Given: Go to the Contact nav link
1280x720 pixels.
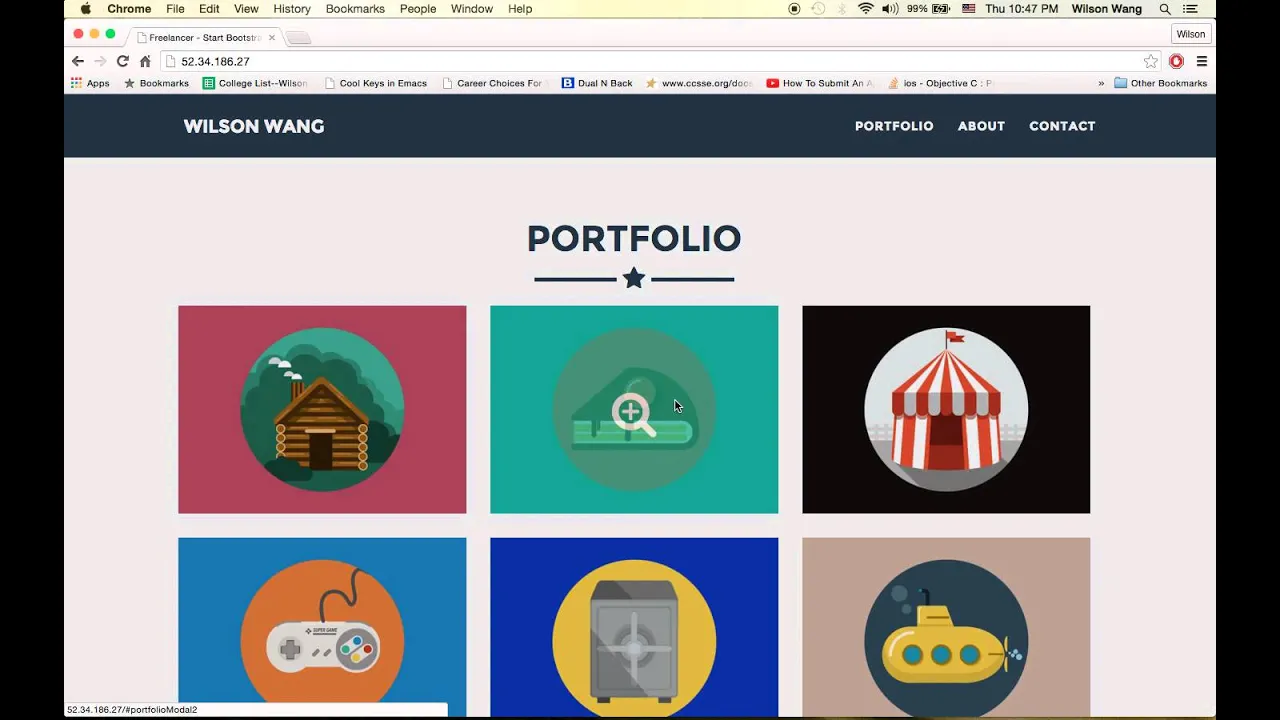Looking at the screenshot, I should 1062,126.
